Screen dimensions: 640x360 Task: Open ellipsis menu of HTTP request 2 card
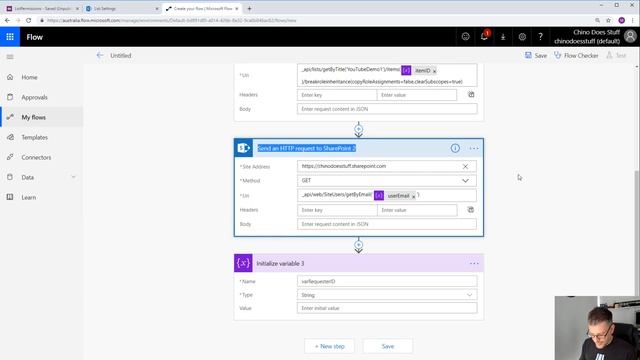[473, 148]
